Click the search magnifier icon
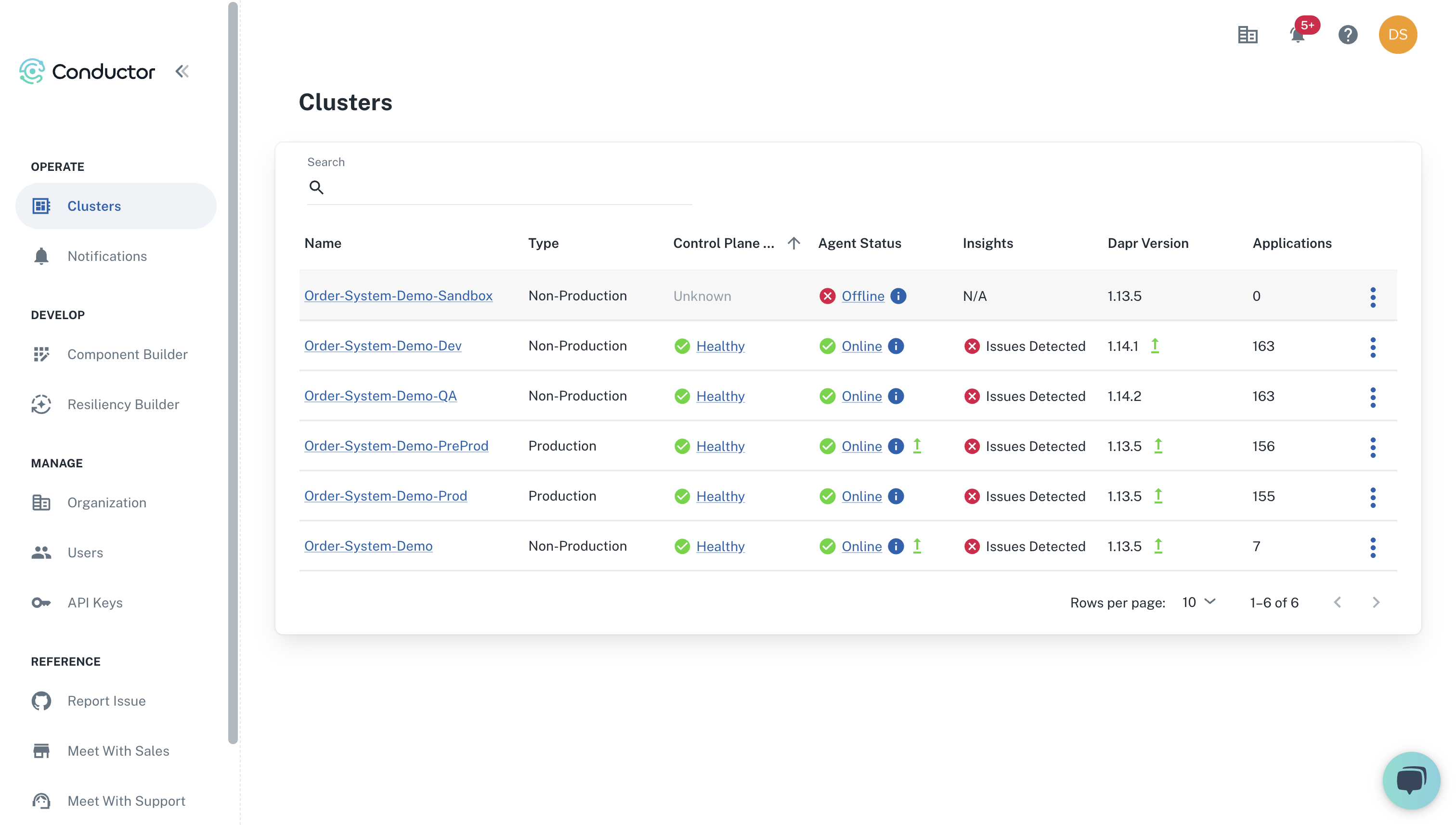The height and width of the screenshot is (825, 1456). pos(316,187)
